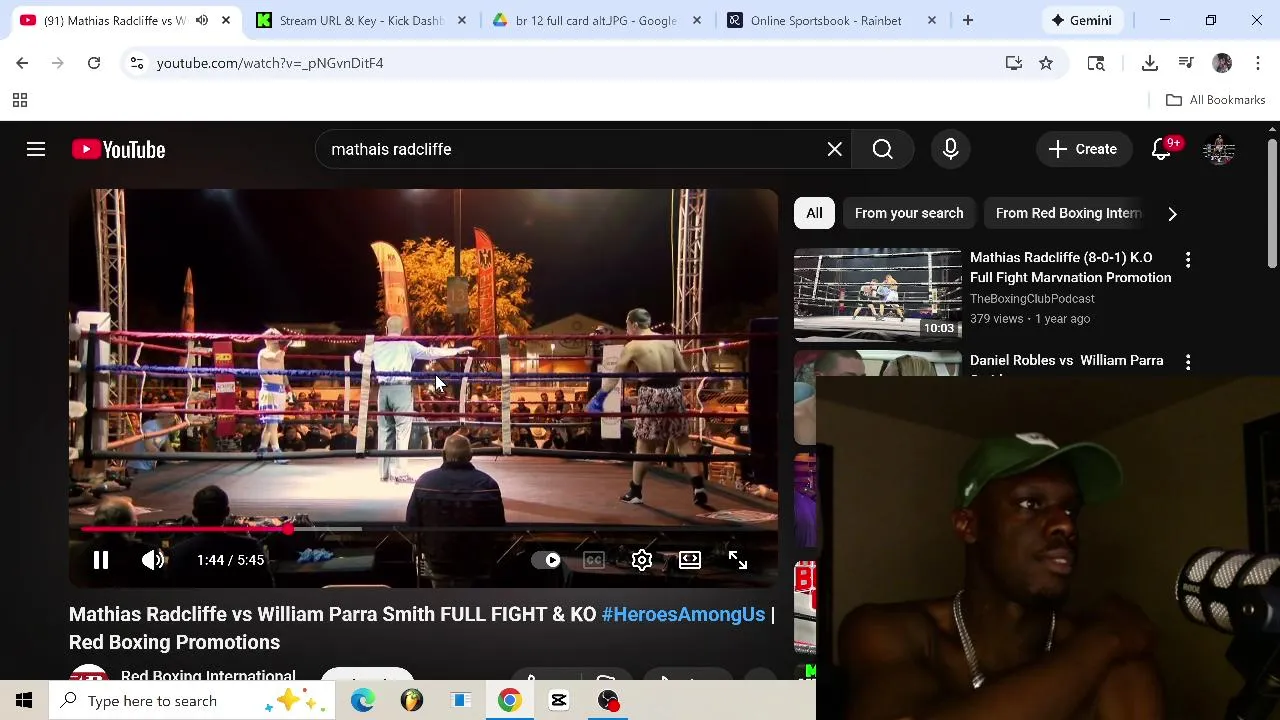Screen dimensions: 1280x720
Task: Mute the YouTube tab via the speaker icon
Action: [x=202, y=20]
